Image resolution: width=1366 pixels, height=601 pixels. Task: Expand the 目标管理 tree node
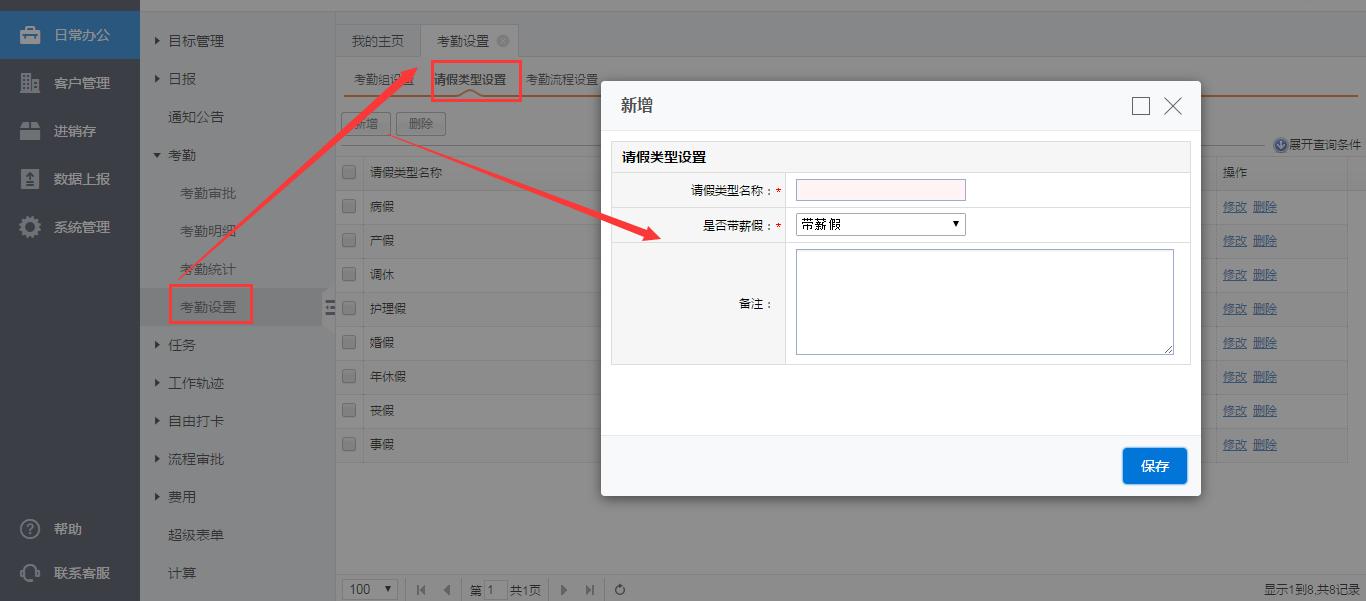pyautogui.click(x=158, y=41)
